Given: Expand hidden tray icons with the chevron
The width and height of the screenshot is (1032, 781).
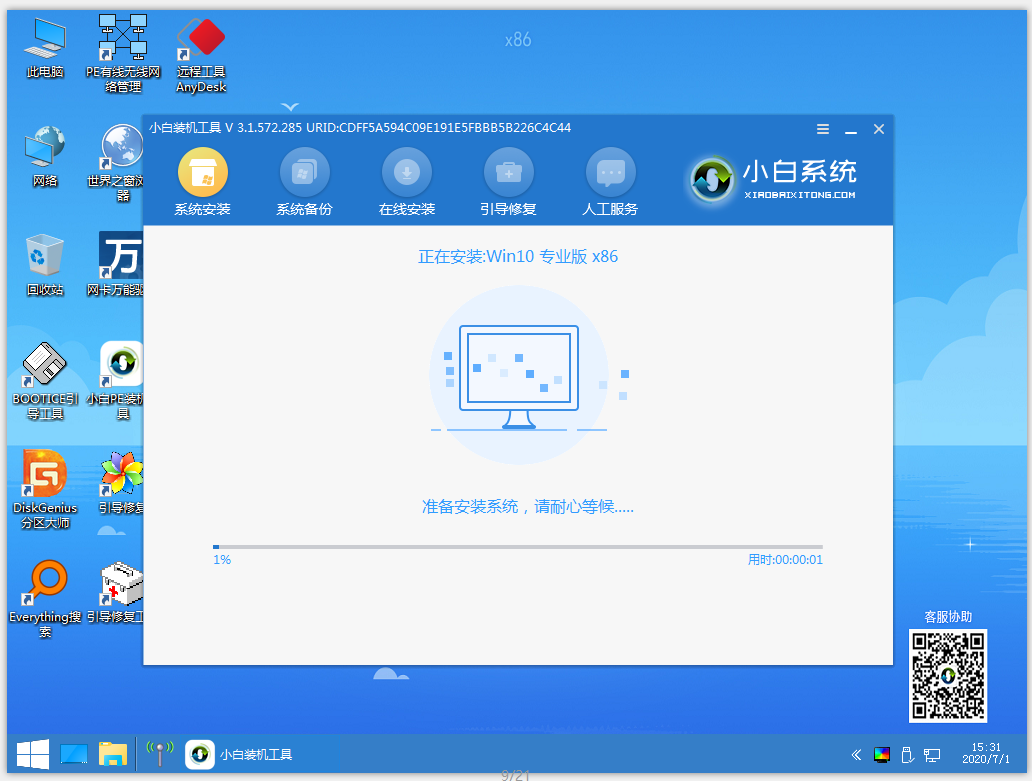Looking at the screenshot, I should [855, 754].
